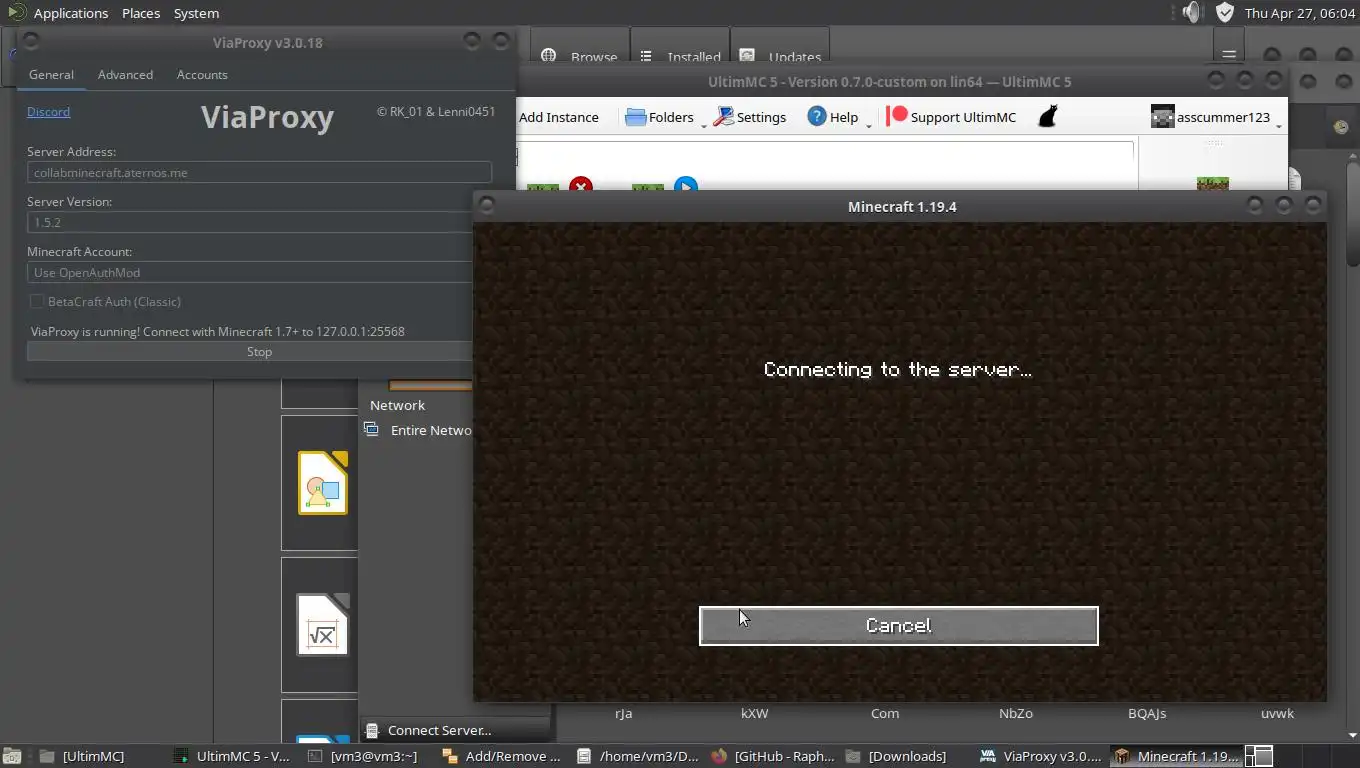This screenshot has width=1360, height=768.
Task: Expand the Folders dropdown arrow
Action: tap(703, 126)
